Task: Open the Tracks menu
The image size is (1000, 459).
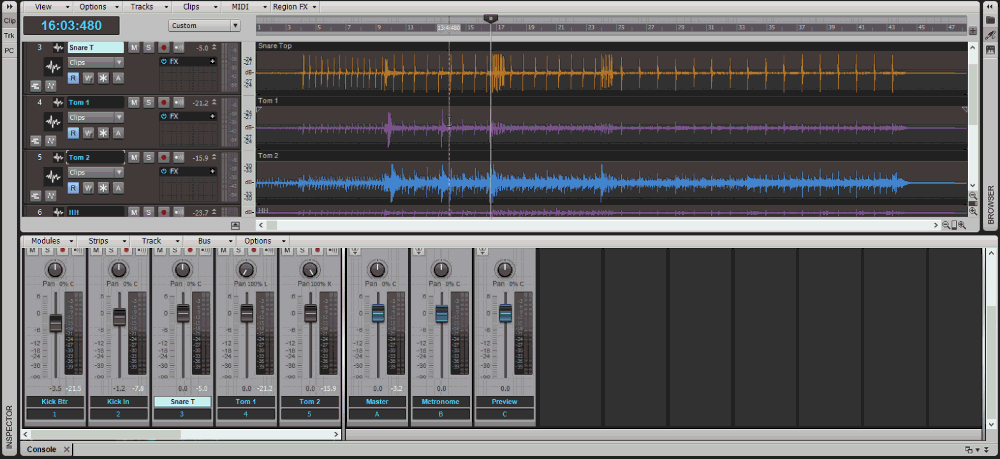Action: pos(147,6)
